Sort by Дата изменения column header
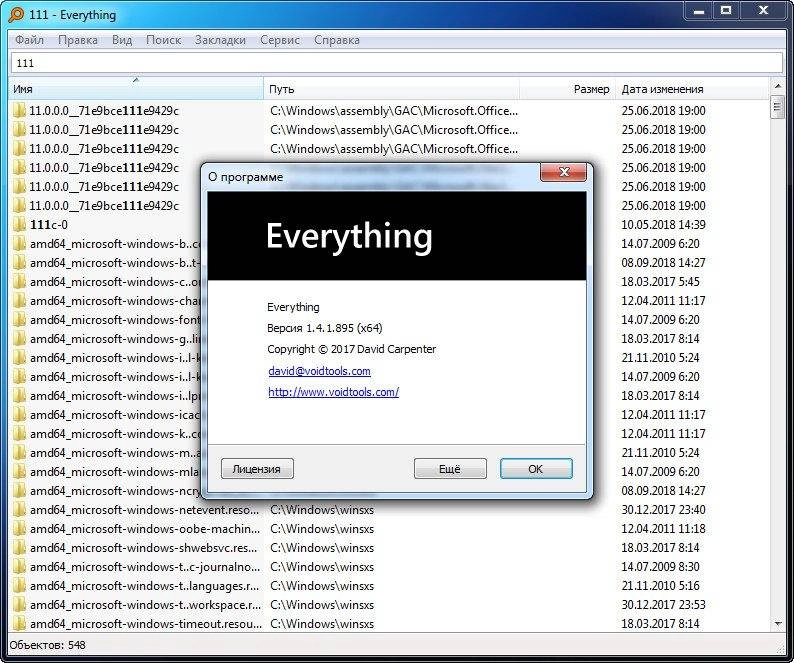The height and width of the screenshot is (663, 794). 692,89
